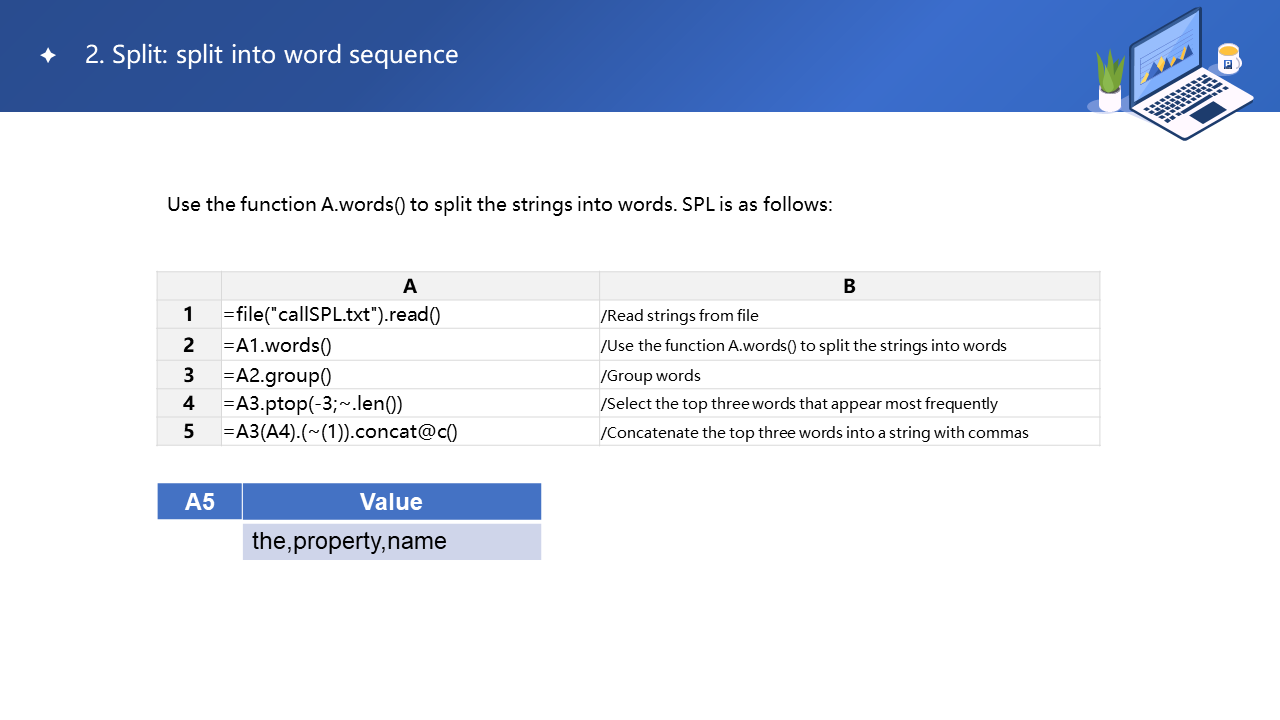Click cell containing =file("callSPL.txt").read()
This screenshot has height=720, width=1280.
[332, 315]
